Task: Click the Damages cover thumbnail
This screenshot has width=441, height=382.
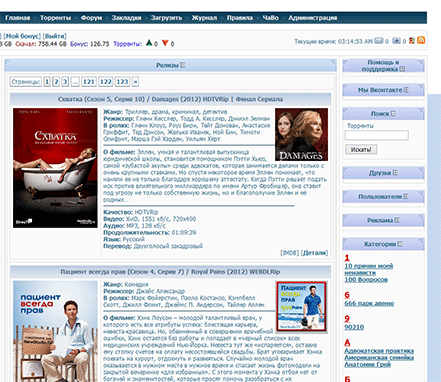Action: coord(301,134)
